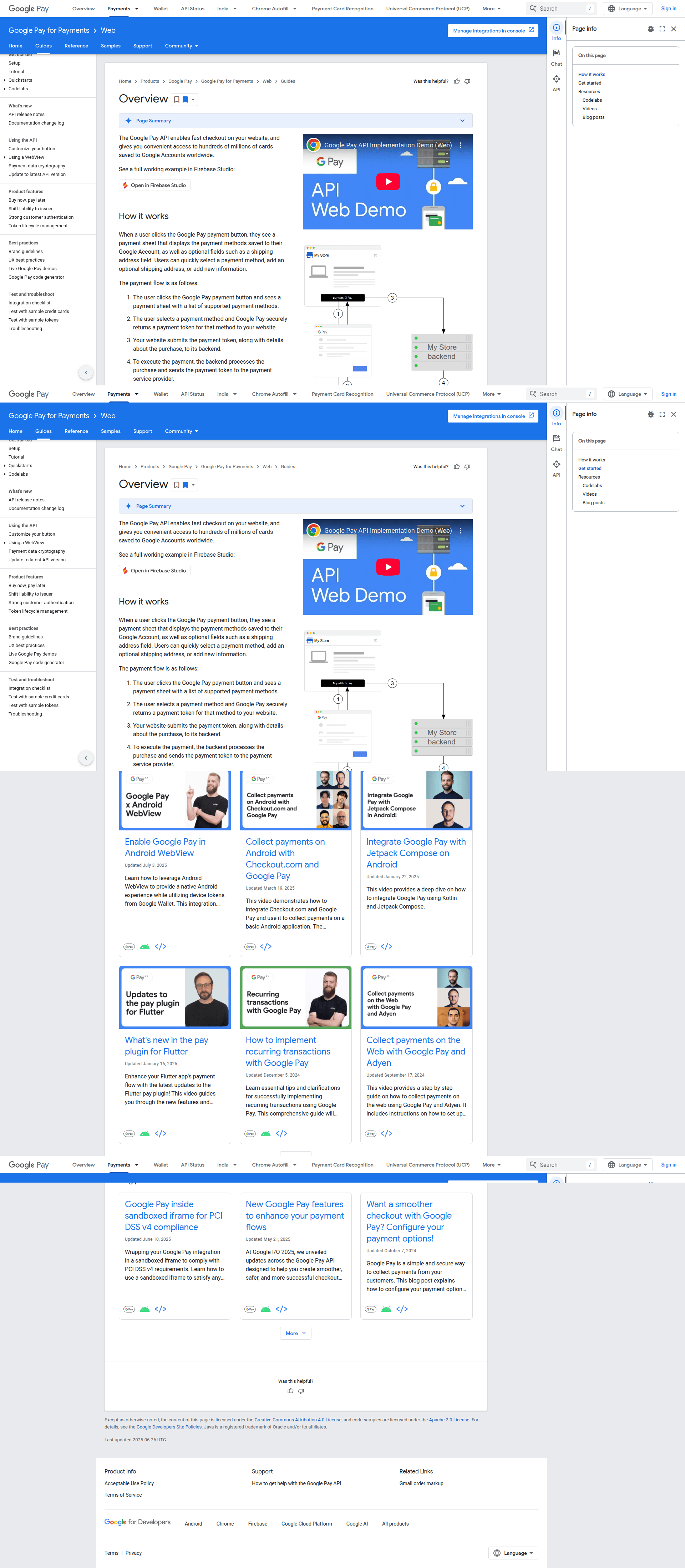The image size is (685, 1568).
Task: Click Google Pay icon on Android WebView card
Action: [x=129, y=946]
